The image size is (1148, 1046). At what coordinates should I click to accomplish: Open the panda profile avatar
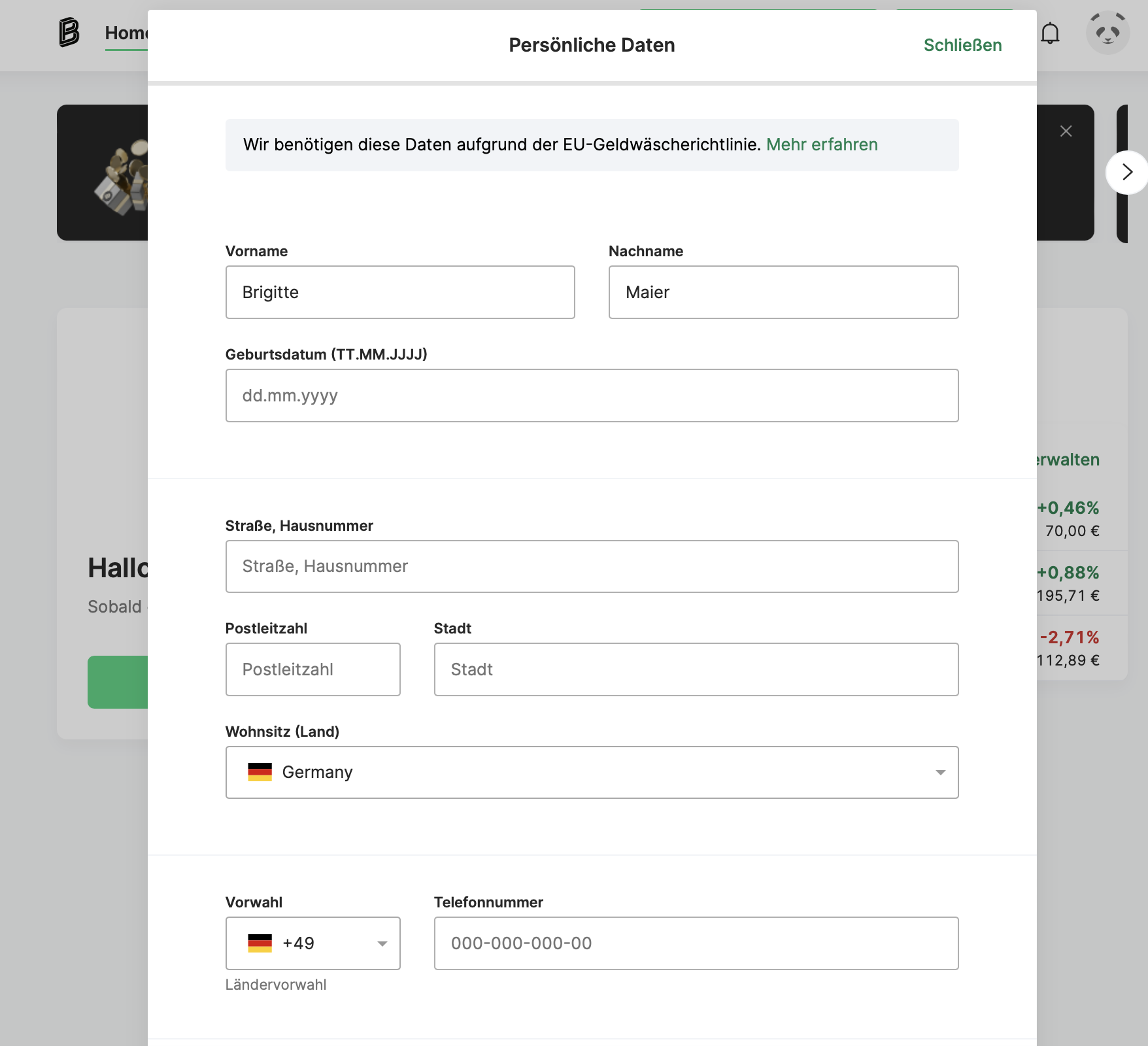pos(1107,33)
